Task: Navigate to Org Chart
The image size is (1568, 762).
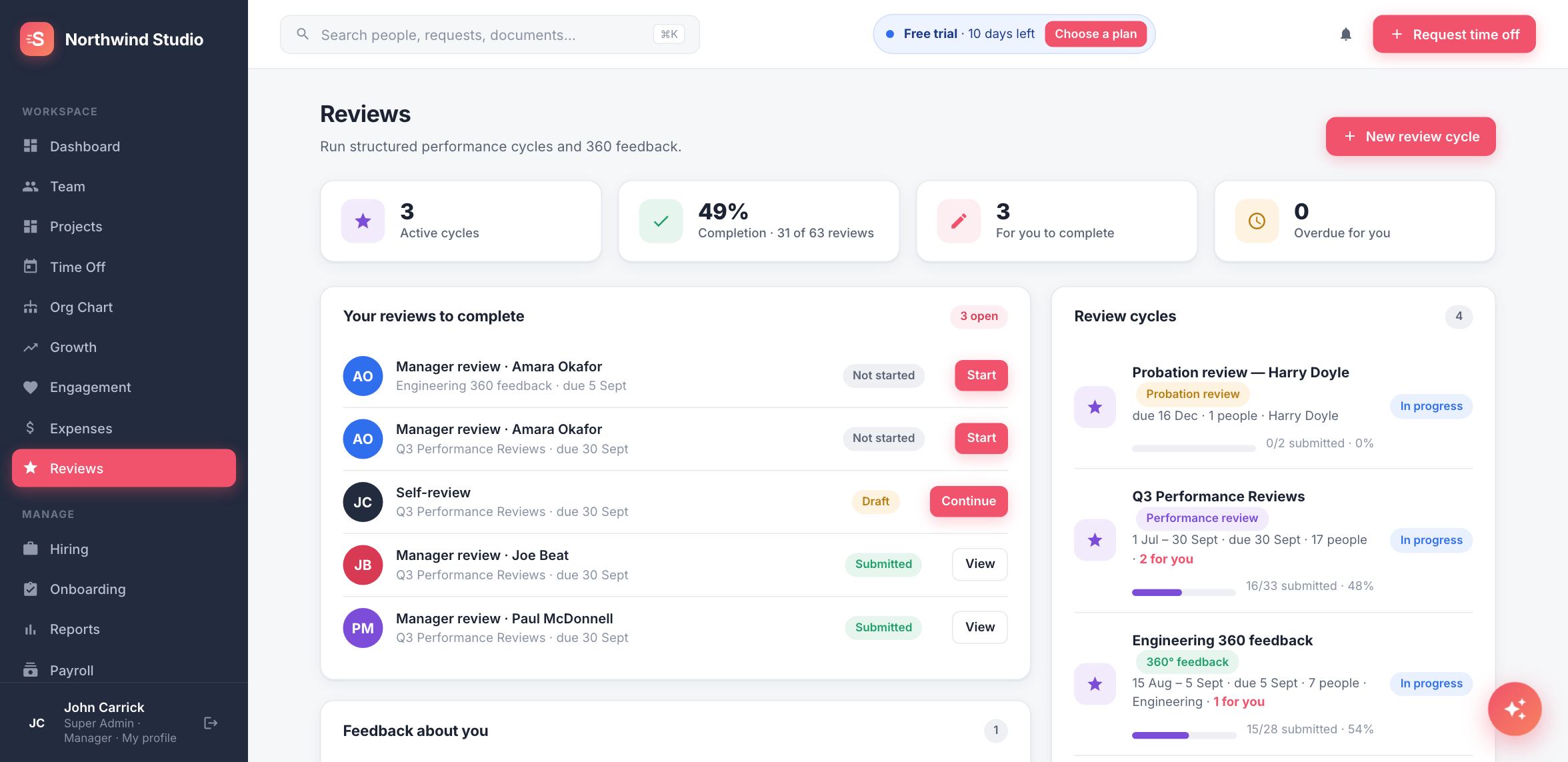Action: pos(124,307)
